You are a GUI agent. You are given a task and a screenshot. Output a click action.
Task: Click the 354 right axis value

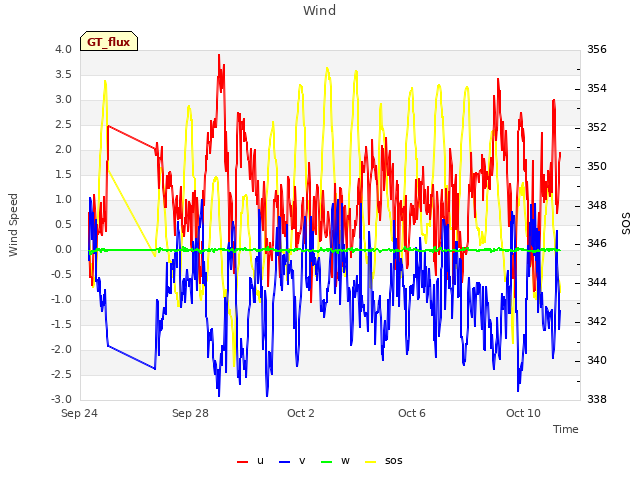pyautogui.click(x=597, y=88)
